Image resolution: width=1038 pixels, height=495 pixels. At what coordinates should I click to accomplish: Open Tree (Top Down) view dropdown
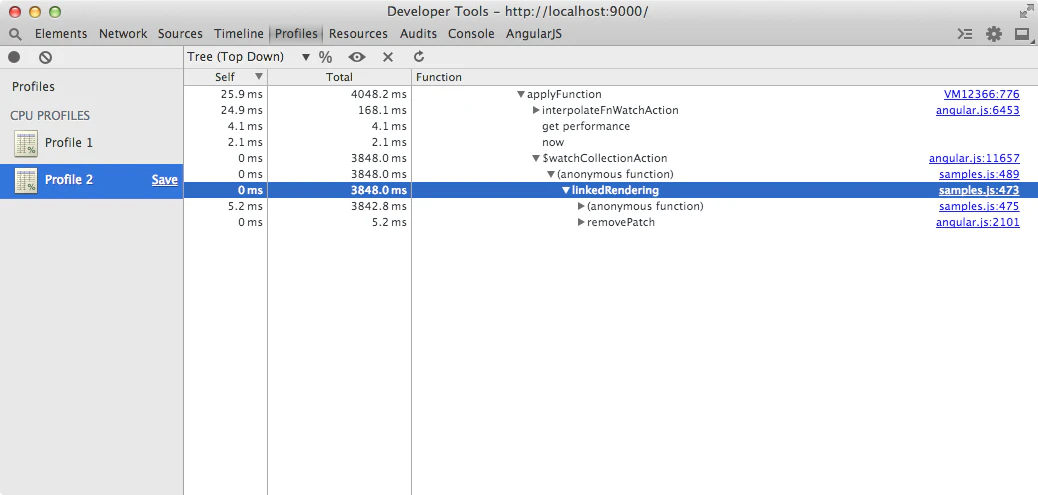249,57
